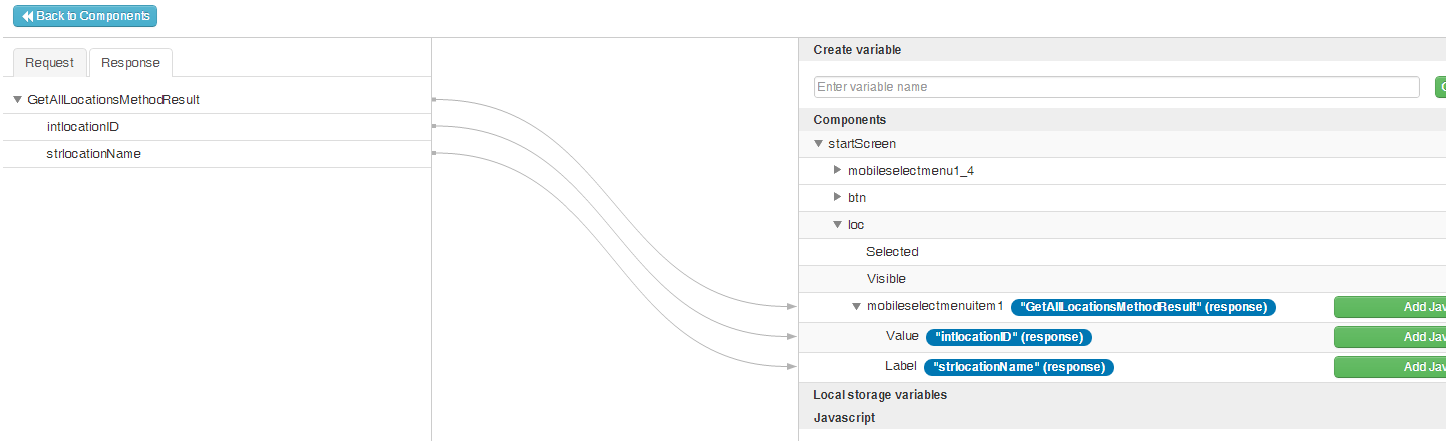Collapse the startScreen component tree
Image resolution: width=1446 pixels, height=441 pixels.
[819, 144]
